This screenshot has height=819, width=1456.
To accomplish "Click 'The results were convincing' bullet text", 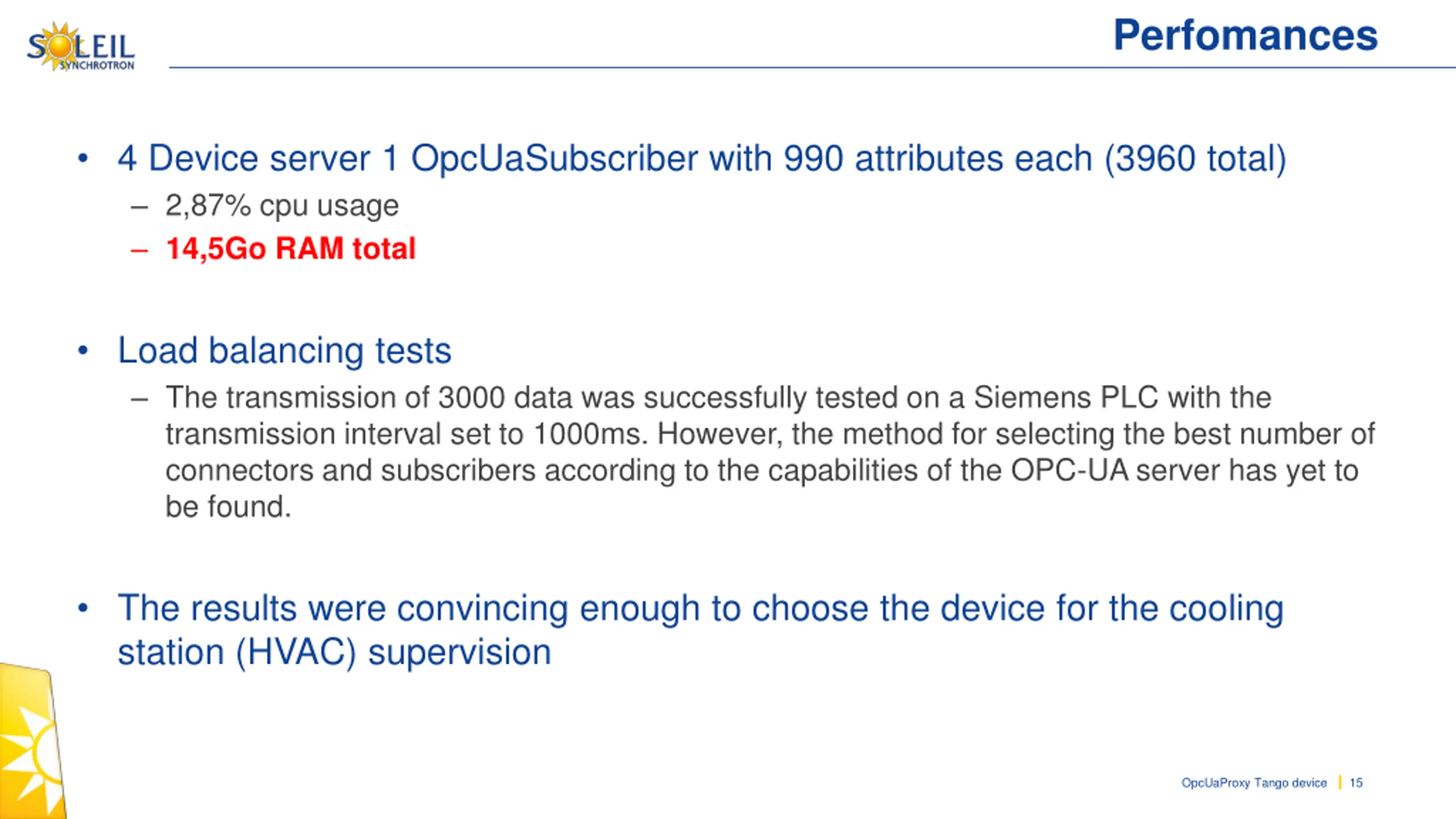I will pos(701,629).
